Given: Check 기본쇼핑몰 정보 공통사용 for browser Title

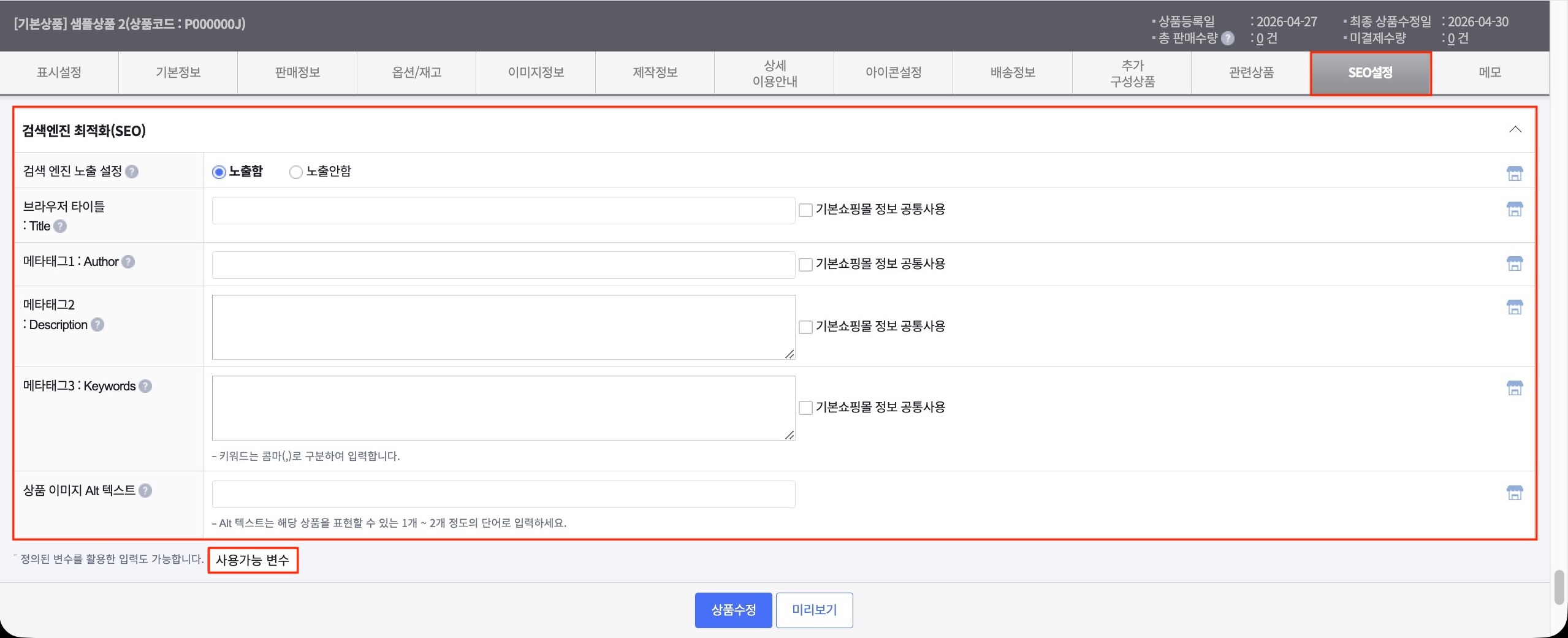Looking at the screenshot, I should click(x=806, y=210).
